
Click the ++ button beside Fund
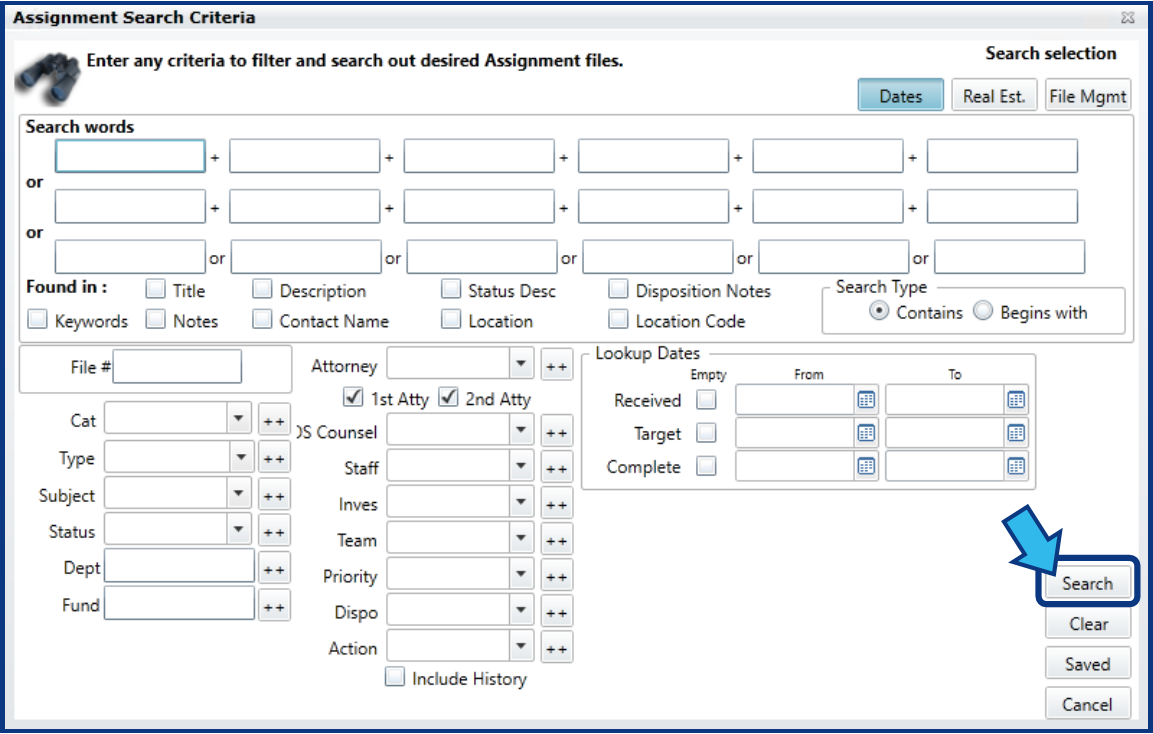tap(274, 606)
